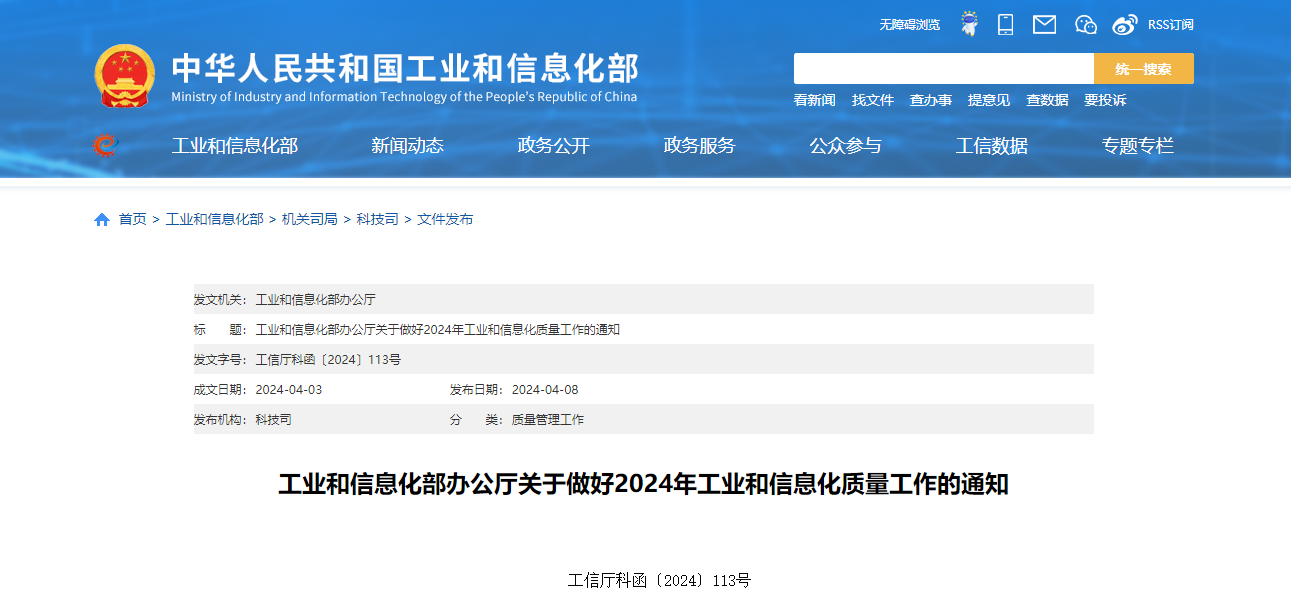Image resolution: width=1291 pixels, height=610 pixels.
Task: Click the 要投诉 quick link
Action: click(1105, 100)
